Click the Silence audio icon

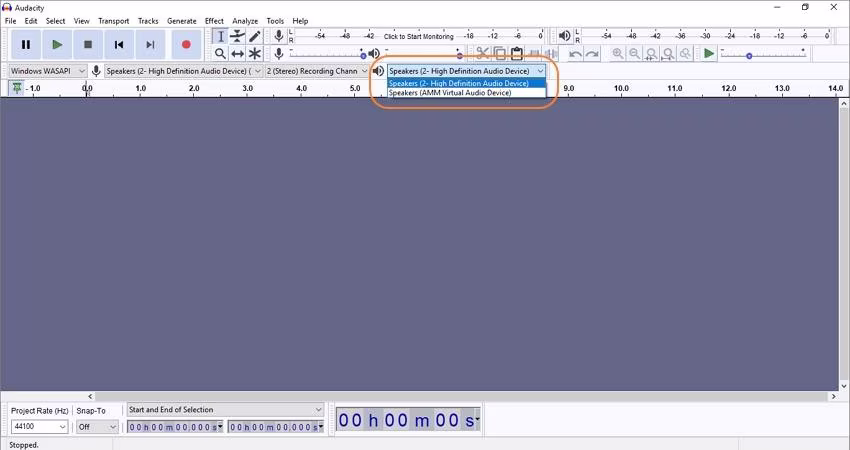tap(552, 53)
